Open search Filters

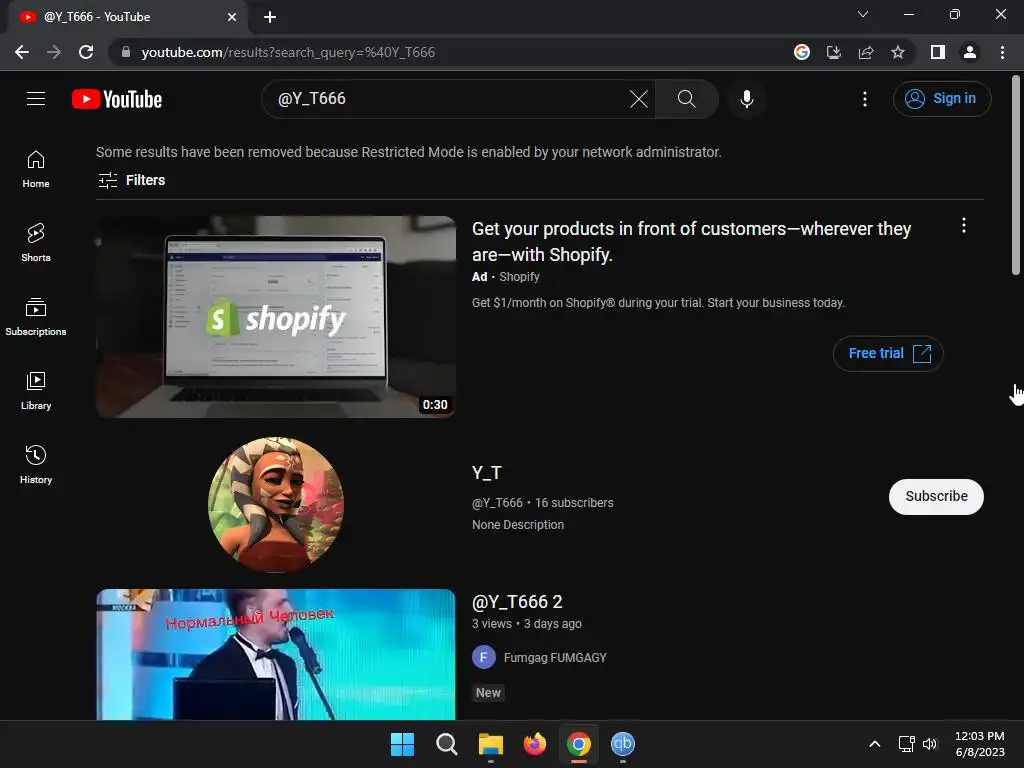coord(131,180)
